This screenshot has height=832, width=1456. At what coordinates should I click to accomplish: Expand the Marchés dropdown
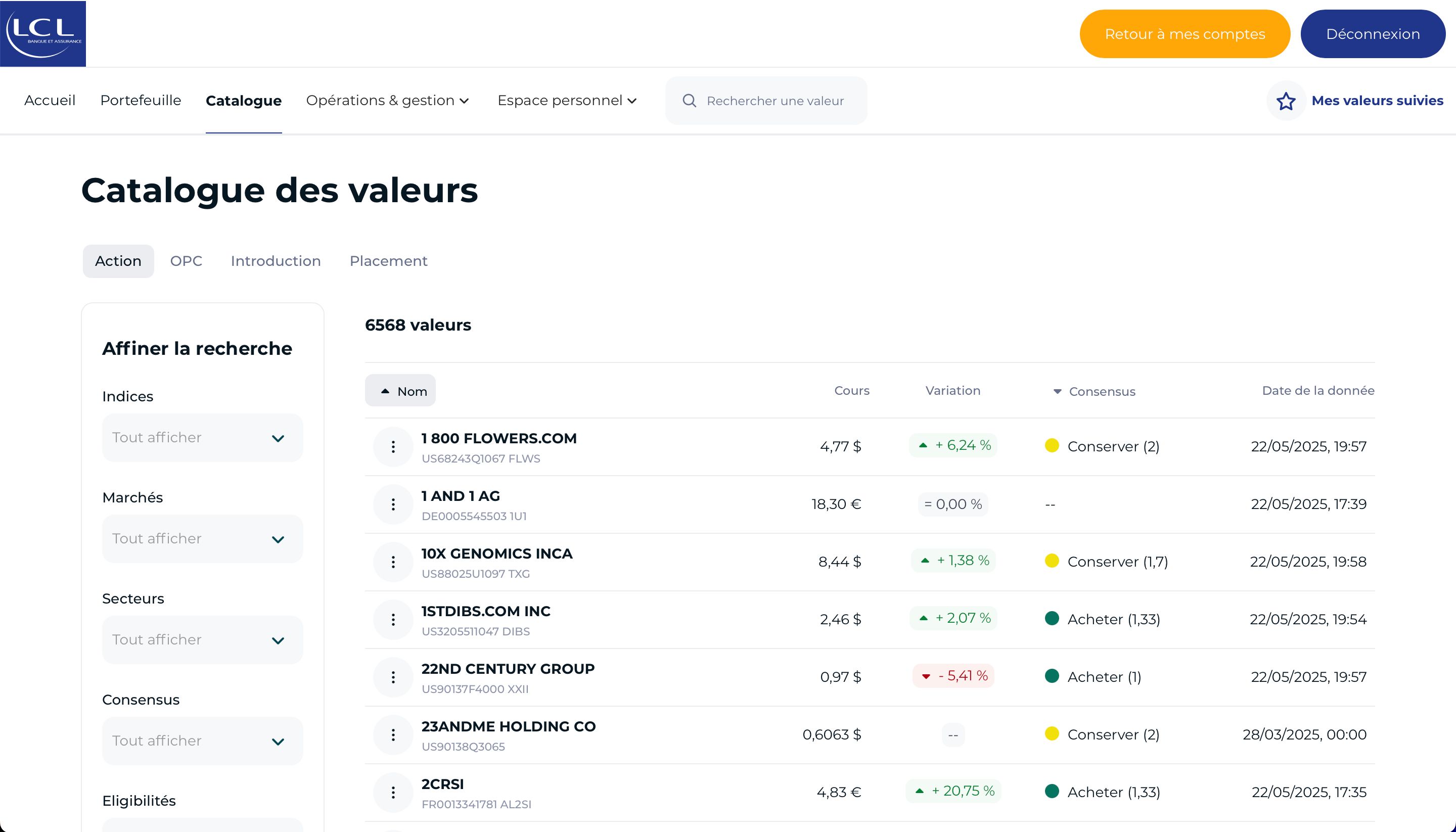(x=202, y=539)
